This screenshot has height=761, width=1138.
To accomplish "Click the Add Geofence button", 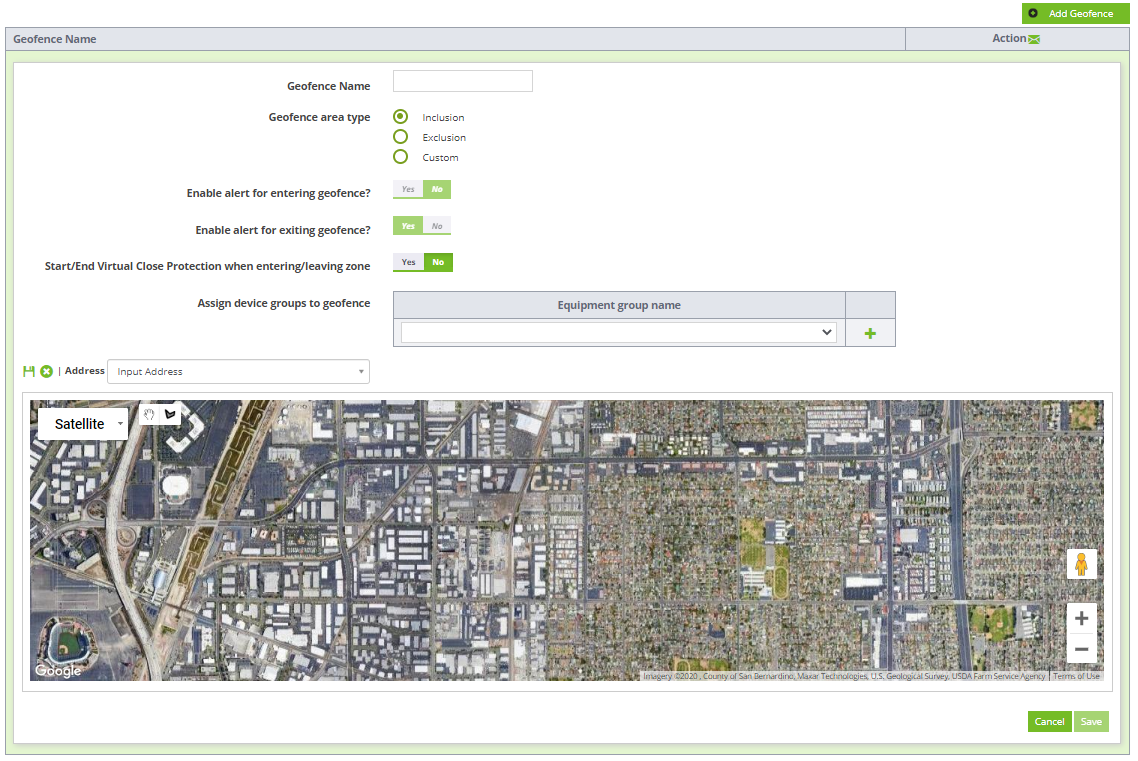I will 1075,13.
